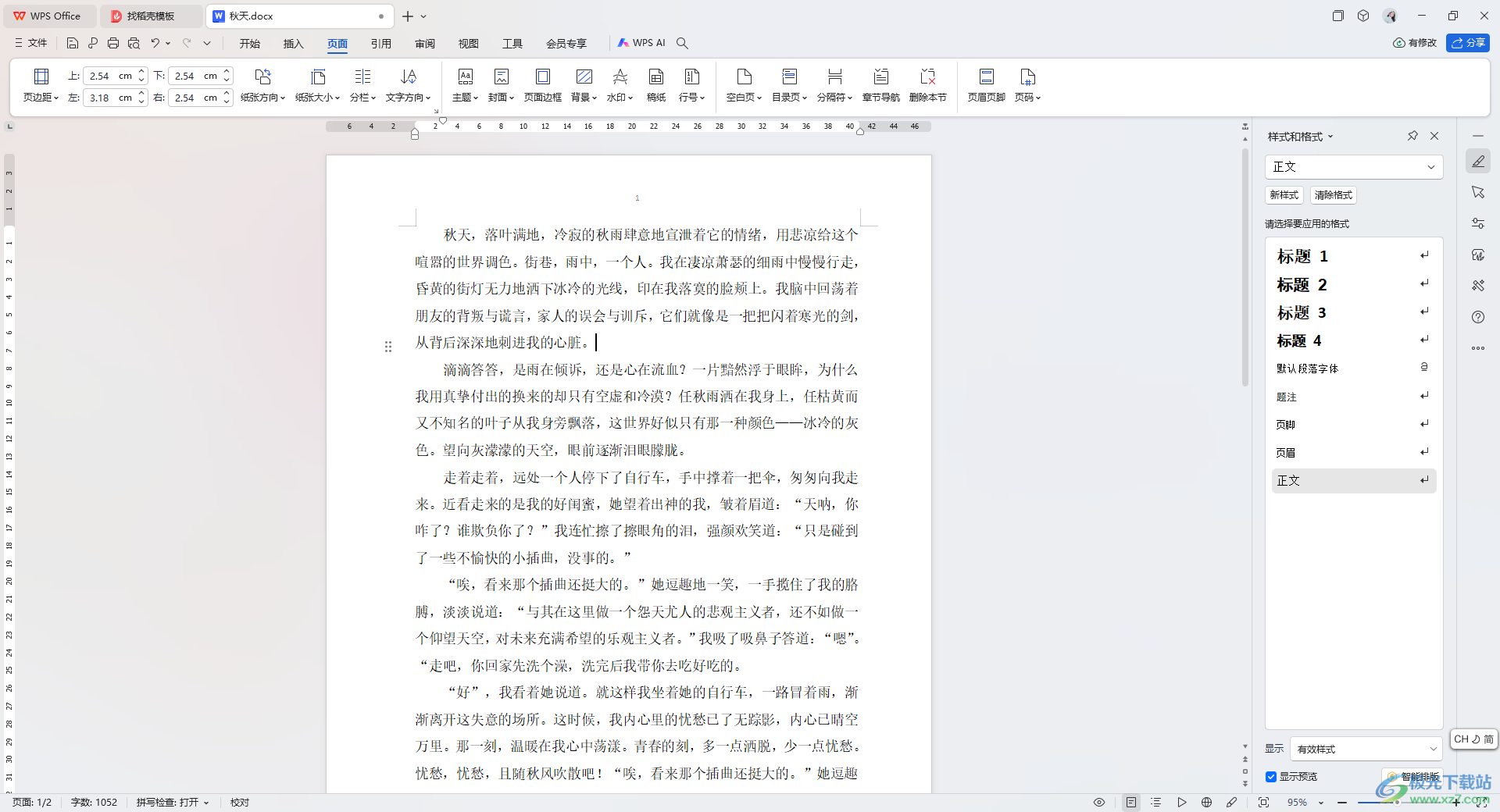
Task: Click the separator (分隔符) icon
Action: point(834,77)
